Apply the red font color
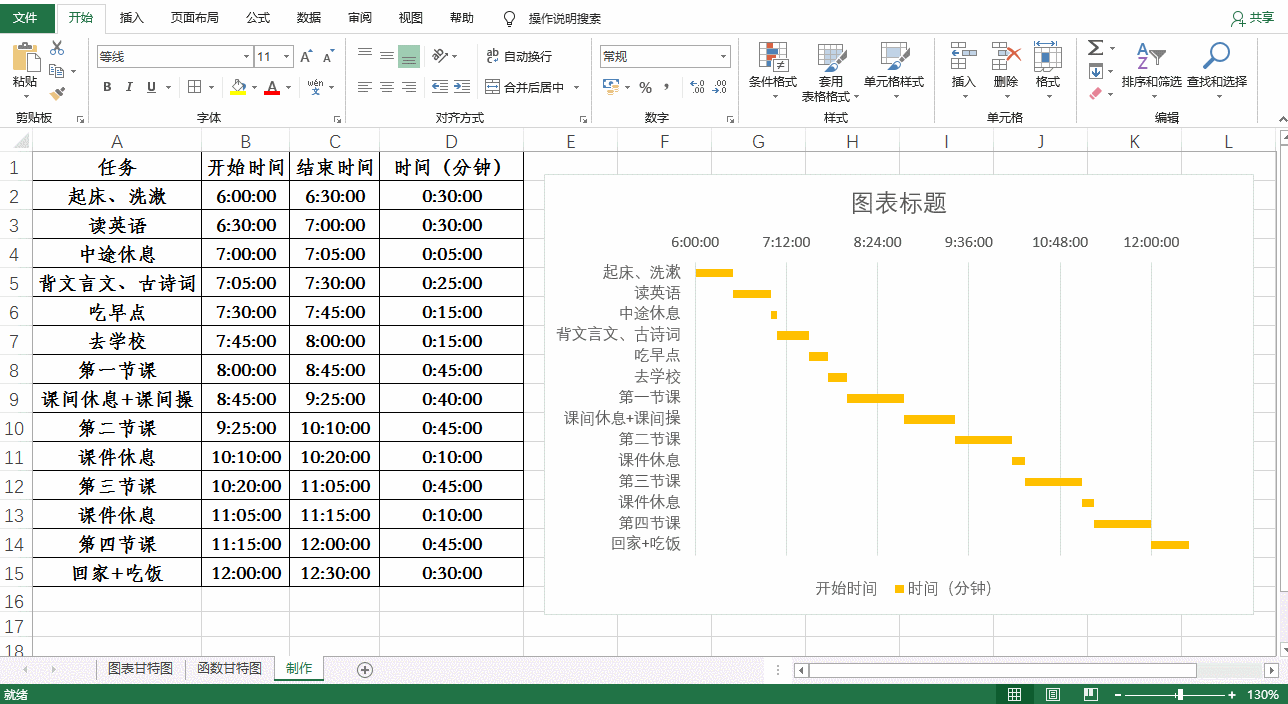 coord(272,88)
